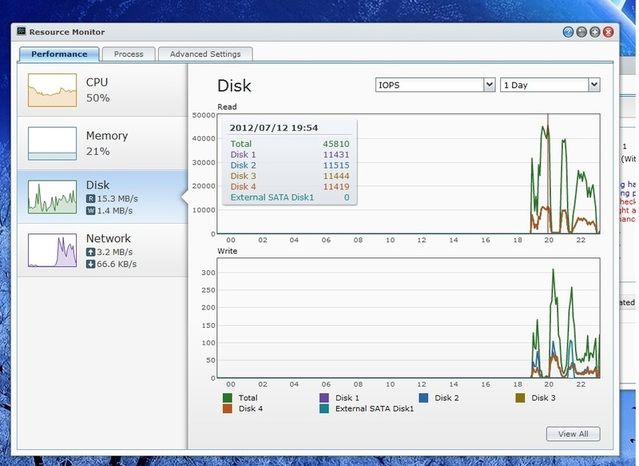The width and height of the screenshot is (639, 466).
Task: Open the 1 Day time range dropdown
Action: point(550,85)
